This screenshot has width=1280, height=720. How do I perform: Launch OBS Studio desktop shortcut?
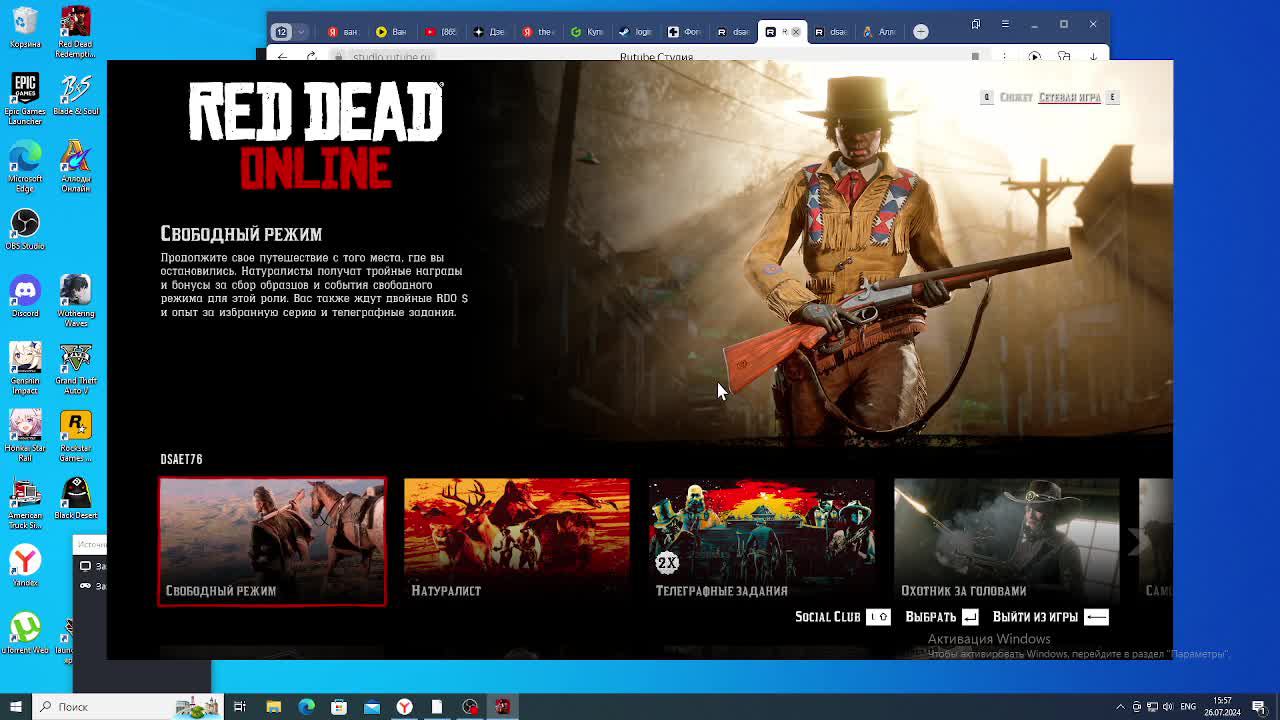point(25,228)
